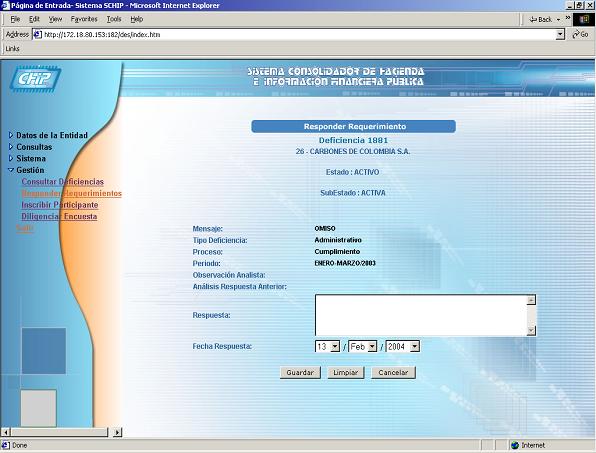Click the Cancelar button

pos(393,372)
